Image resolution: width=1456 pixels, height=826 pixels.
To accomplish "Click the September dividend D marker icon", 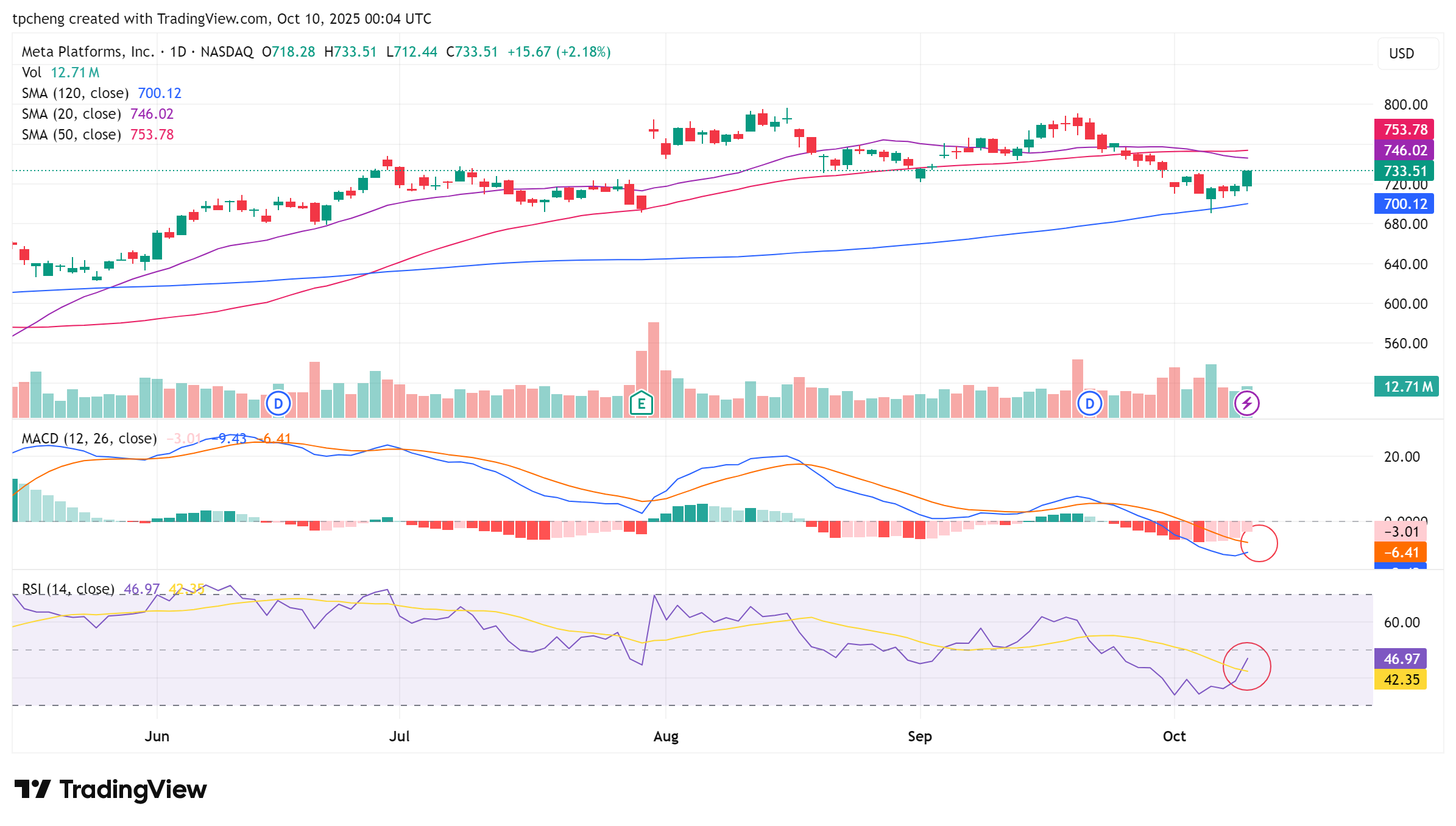I will coord(1090,403).
